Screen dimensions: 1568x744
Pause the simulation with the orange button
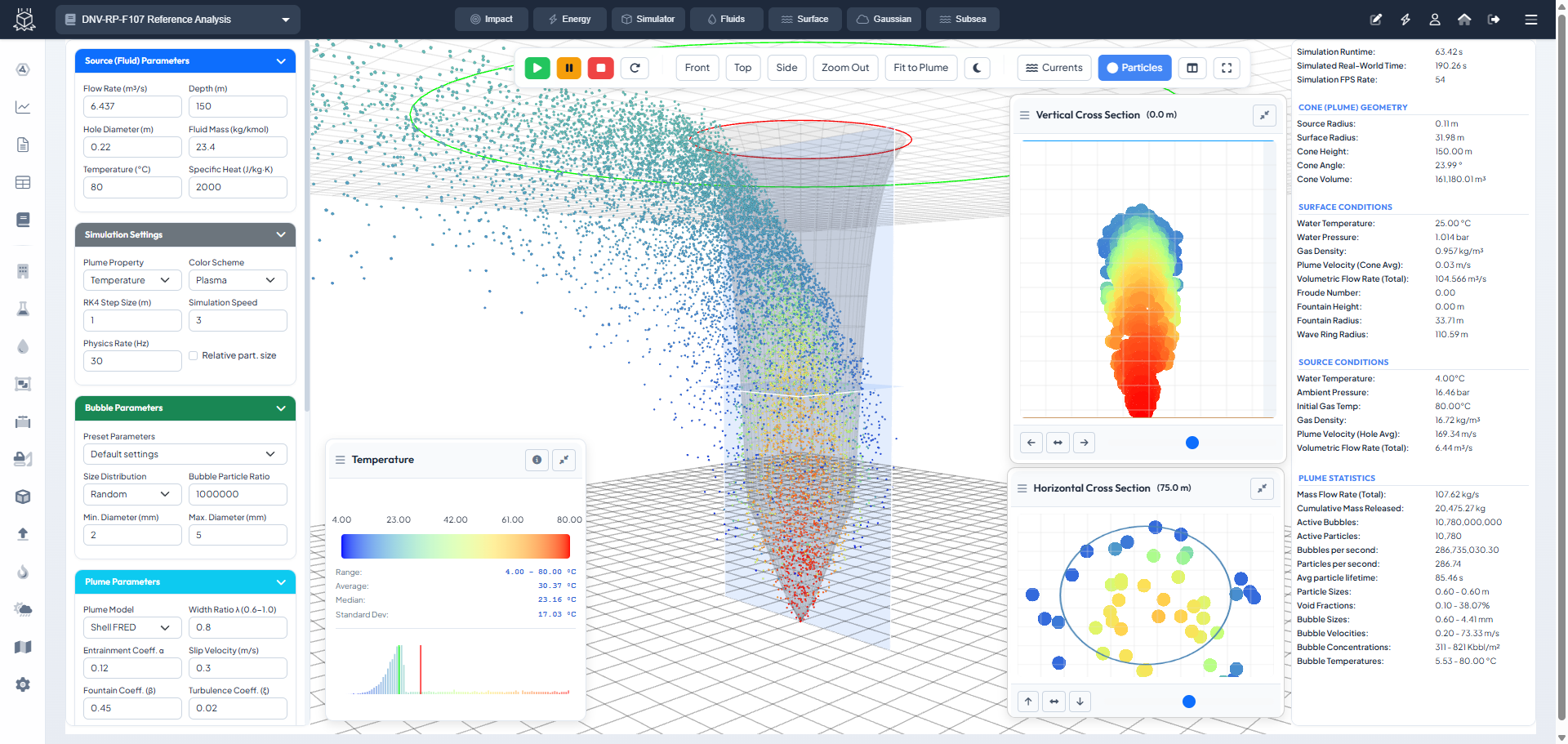click(x=568, y=68)
